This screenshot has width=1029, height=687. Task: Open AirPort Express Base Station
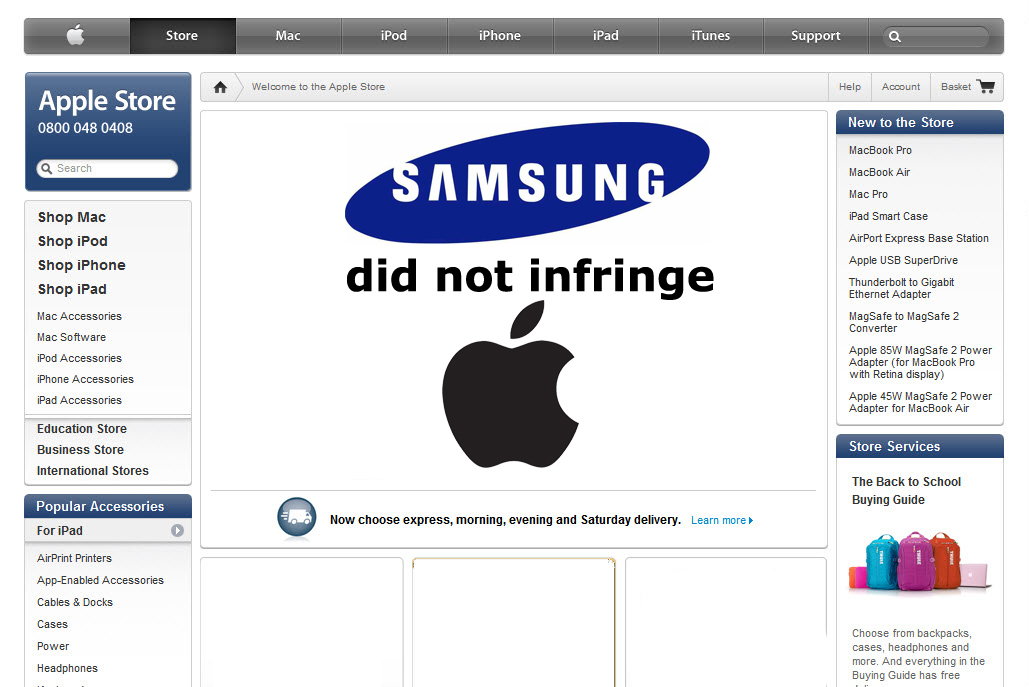click(x=919, y=238)
